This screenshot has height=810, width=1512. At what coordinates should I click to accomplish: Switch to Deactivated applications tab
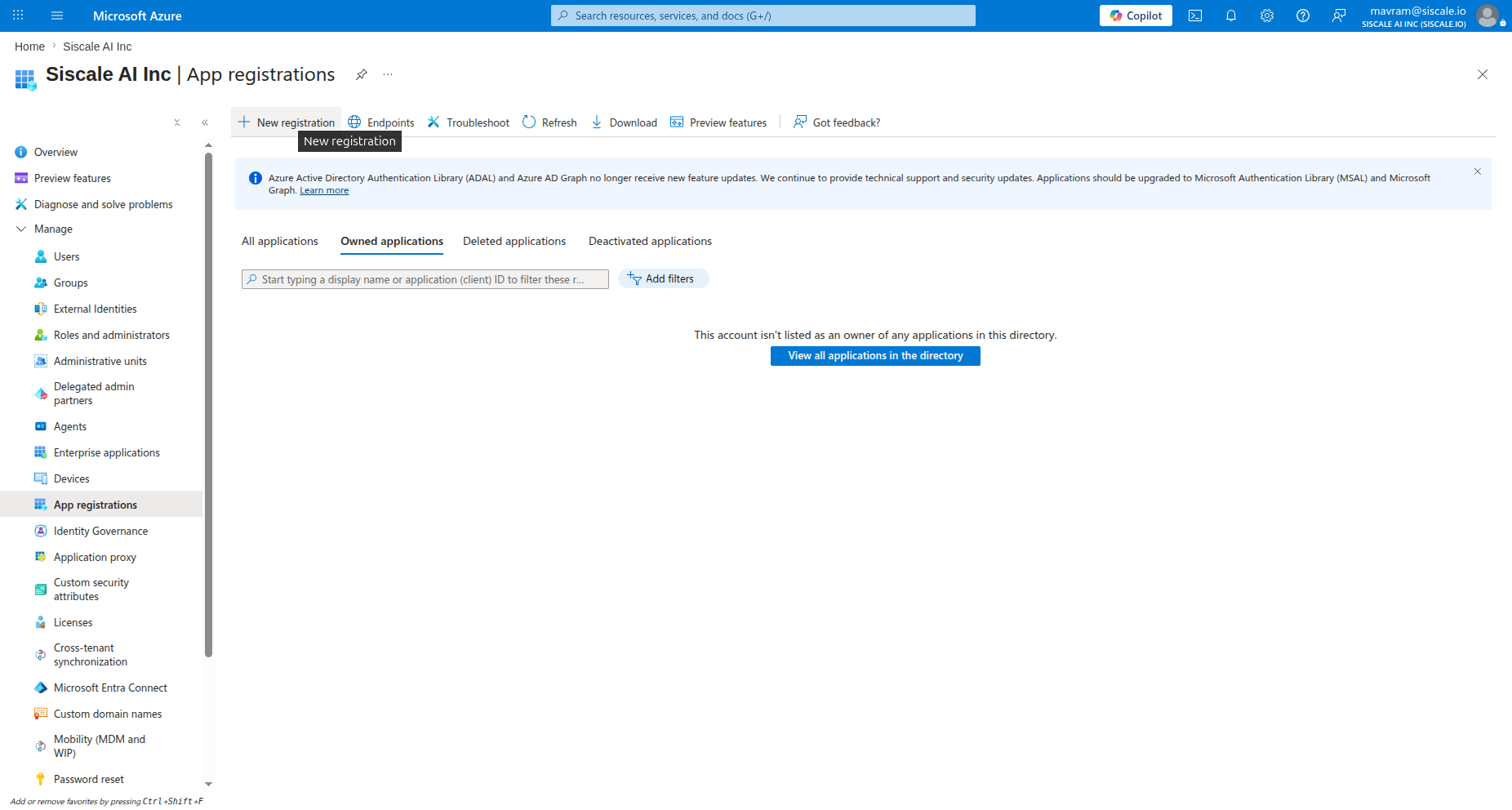pyautogui.click(x=650, y=241)
